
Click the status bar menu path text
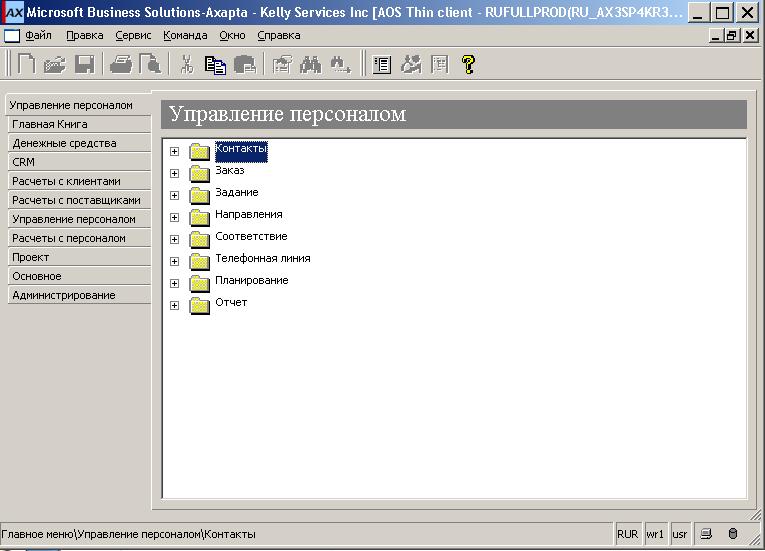[x=128, y=534]
